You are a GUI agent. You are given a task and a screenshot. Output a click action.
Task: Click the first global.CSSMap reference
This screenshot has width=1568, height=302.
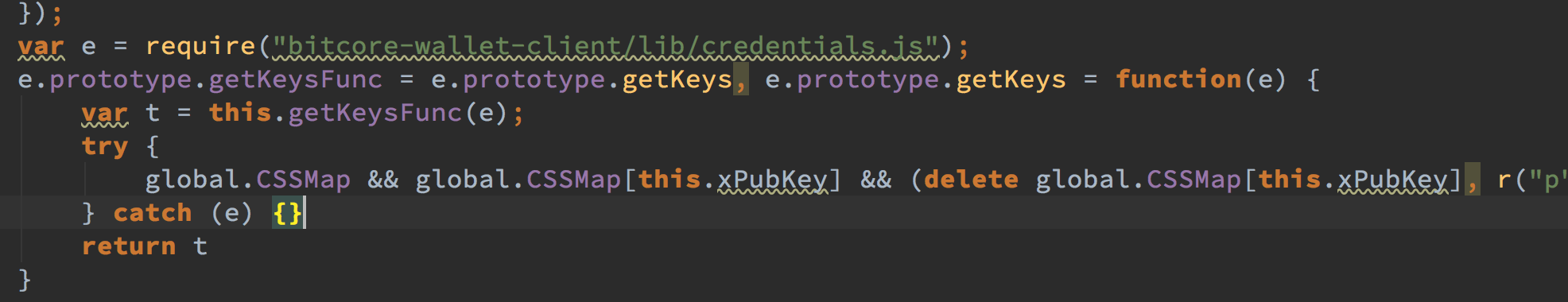coord(248,180)
